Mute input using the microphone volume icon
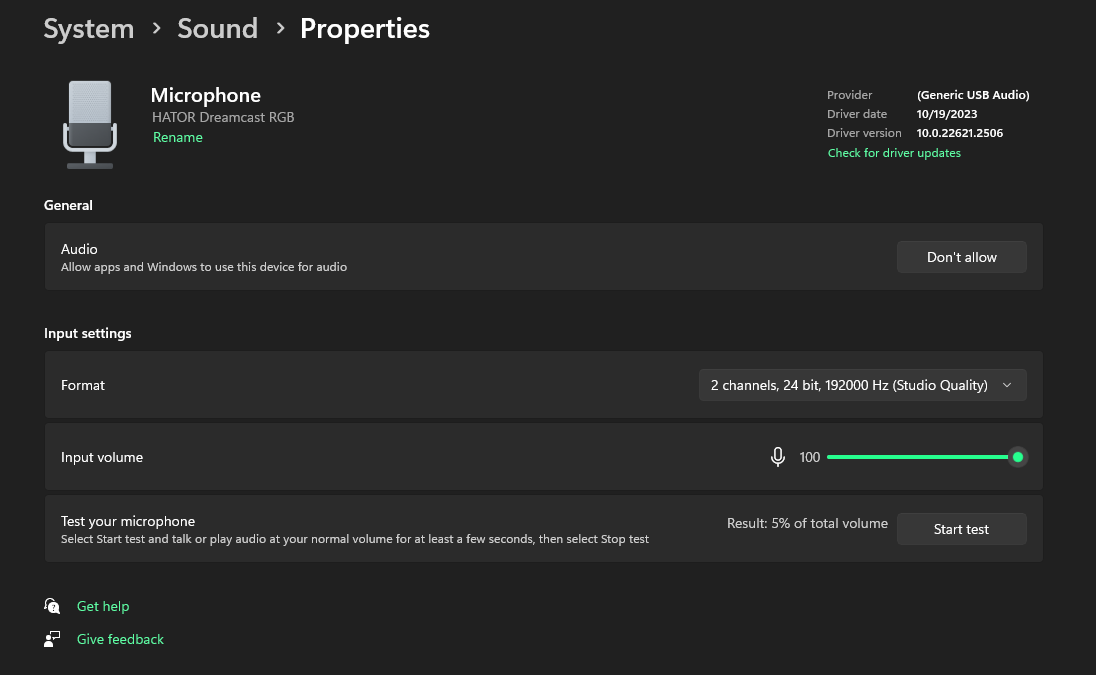 click(x=778, y=457)
